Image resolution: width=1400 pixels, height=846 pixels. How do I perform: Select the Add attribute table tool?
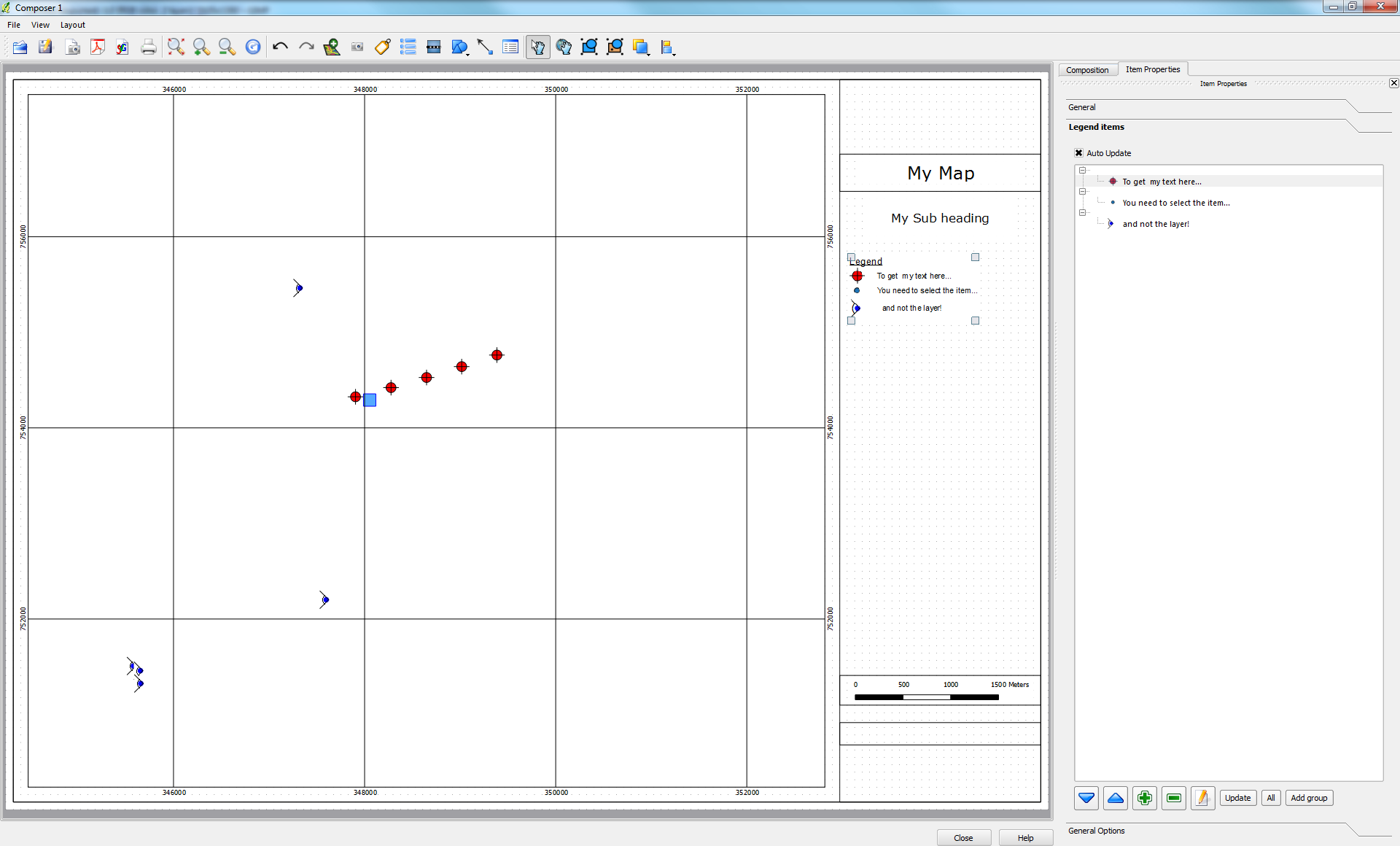510,47
